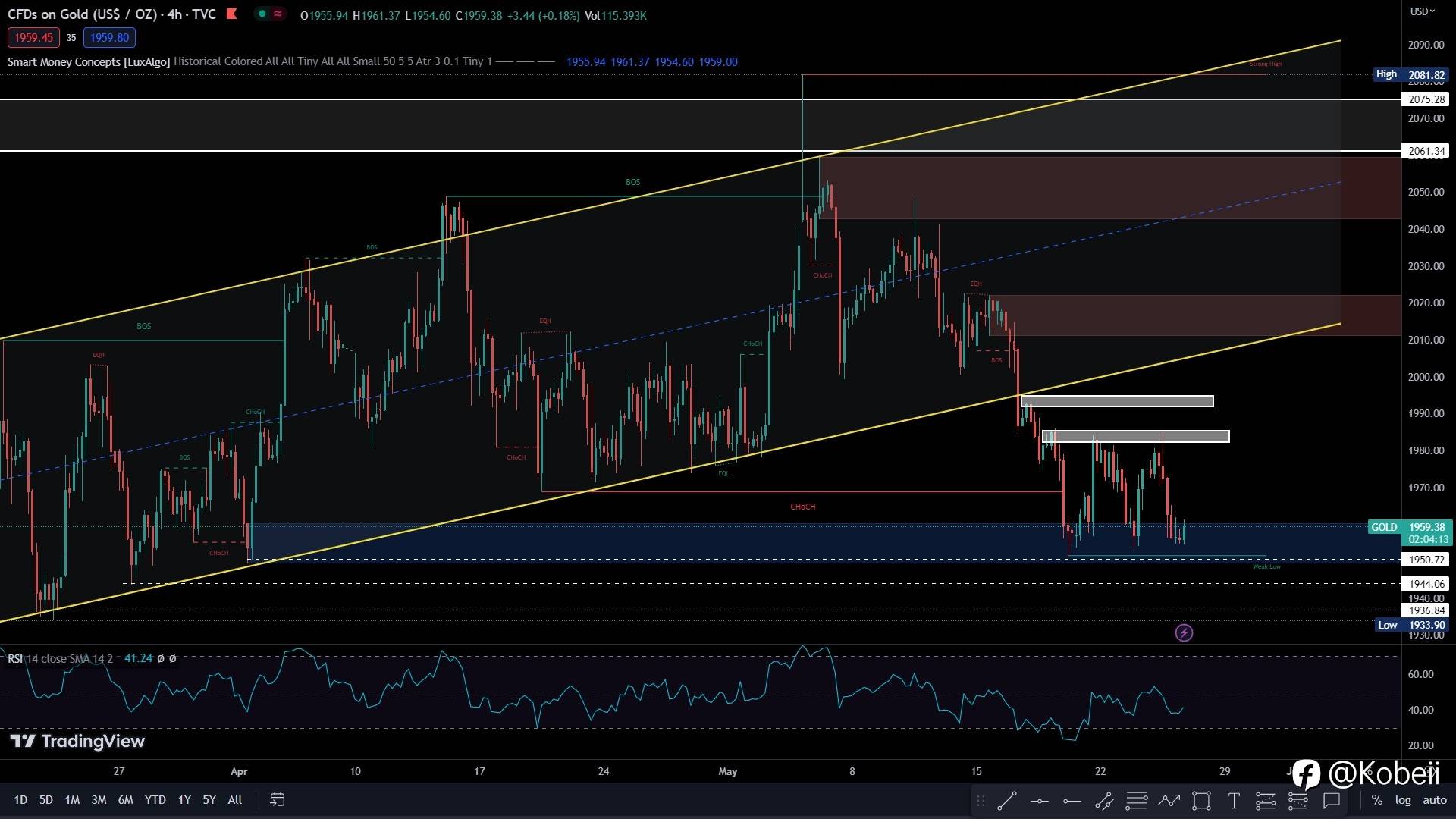Toggle percent scale mode

click(x=1376, y=799)
